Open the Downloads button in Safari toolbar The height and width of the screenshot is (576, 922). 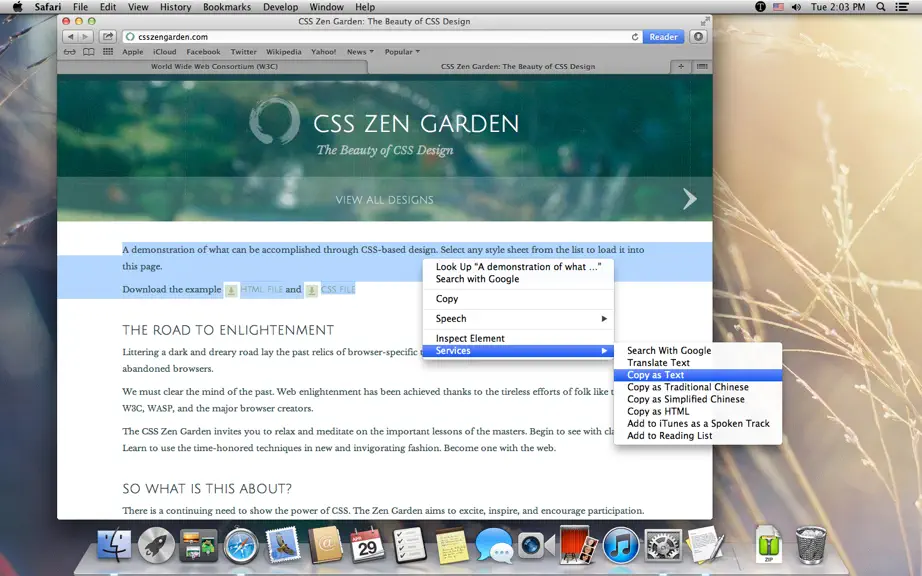[698, 36]
